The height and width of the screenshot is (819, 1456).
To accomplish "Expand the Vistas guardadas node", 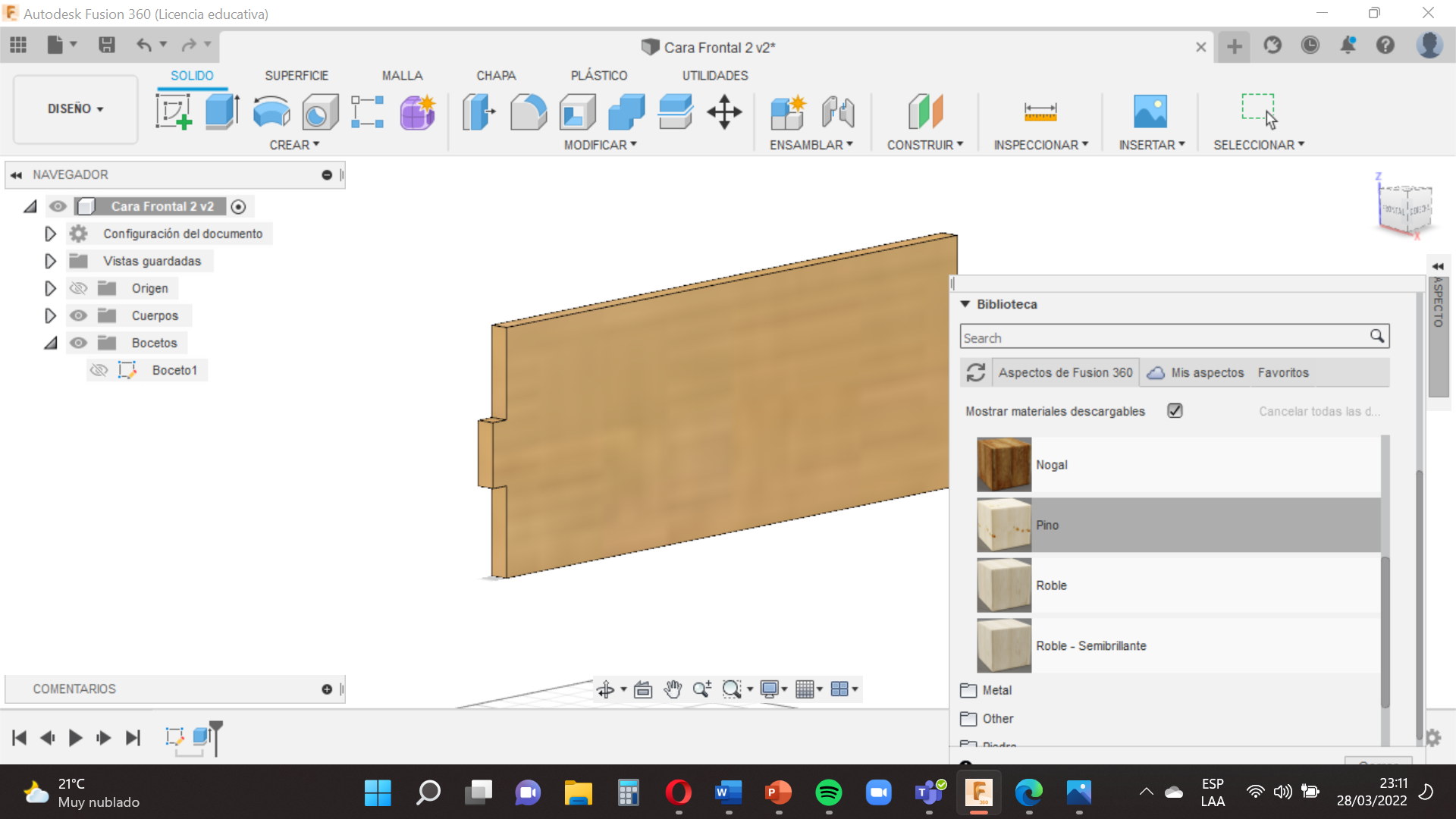I will coord(50,261).
